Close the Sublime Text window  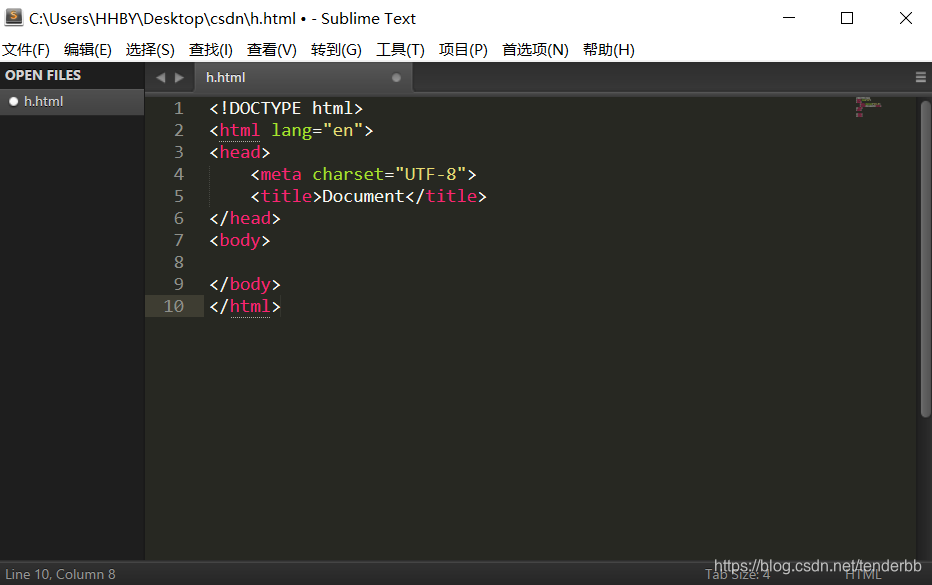pyautogui.click(x=906, y=18)
